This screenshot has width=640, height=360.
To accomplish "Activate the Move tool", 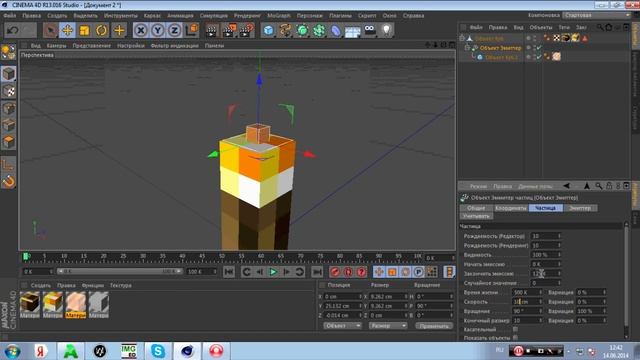I will pos(67,30).
